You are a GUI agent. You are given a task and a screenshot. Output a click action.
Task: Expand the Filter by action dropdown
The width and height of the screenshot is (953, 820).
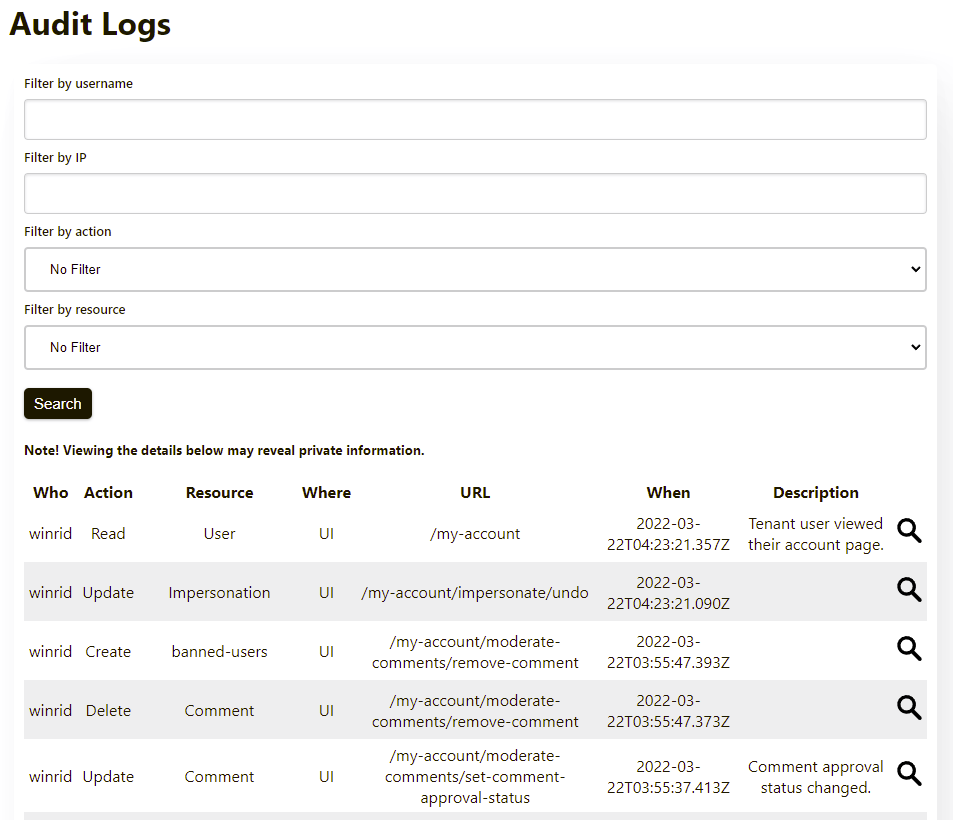tap(475, 270)
